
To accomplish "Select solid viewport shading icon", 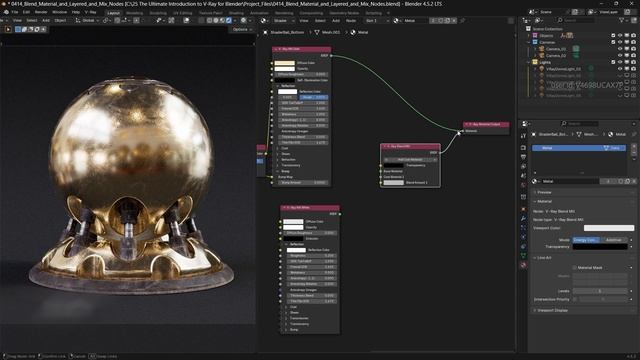I will (x=216, y=20).
